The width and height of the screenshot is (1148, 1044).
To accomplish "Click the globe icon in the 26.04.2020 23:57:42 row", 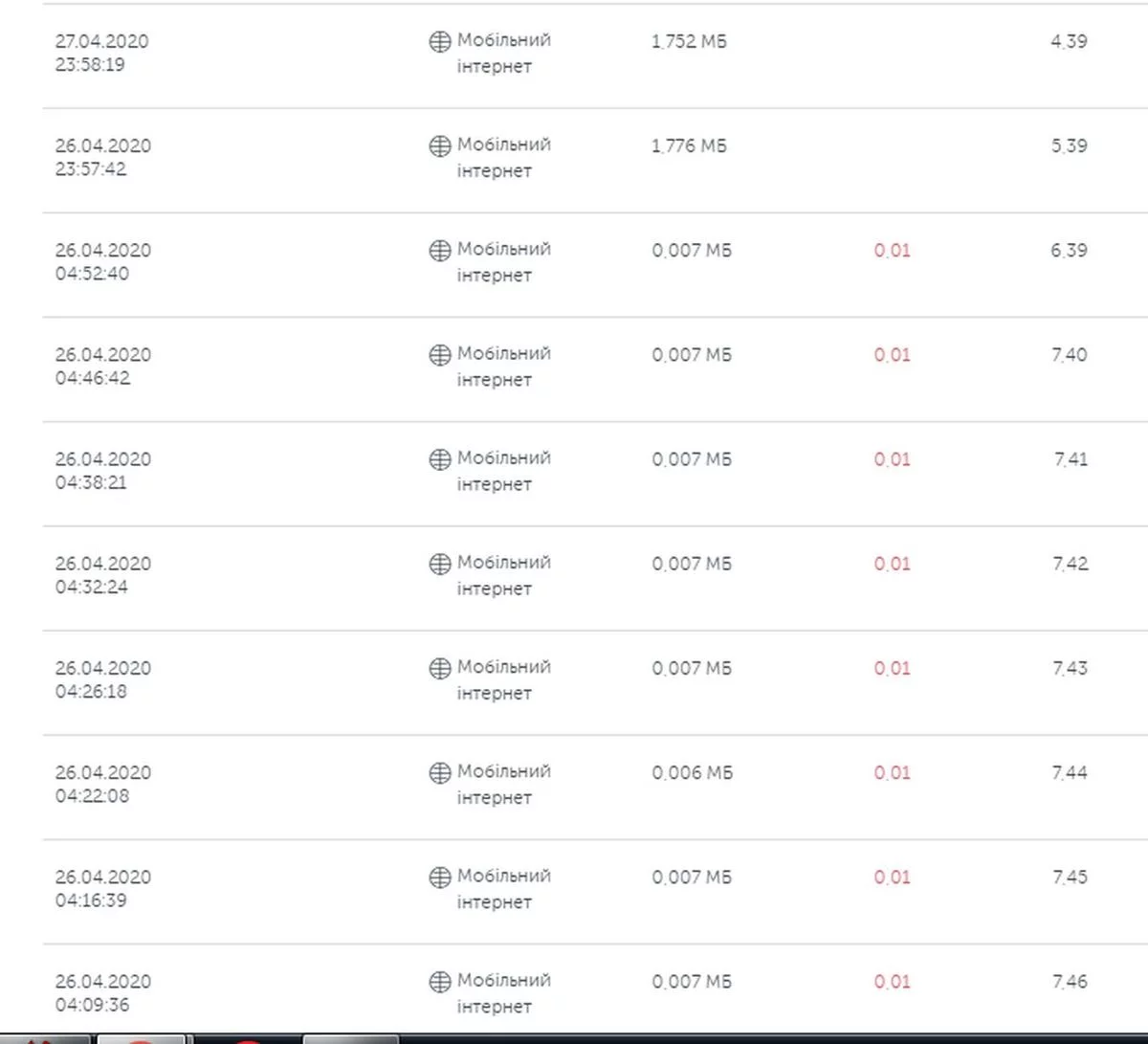I will (439, 145).
